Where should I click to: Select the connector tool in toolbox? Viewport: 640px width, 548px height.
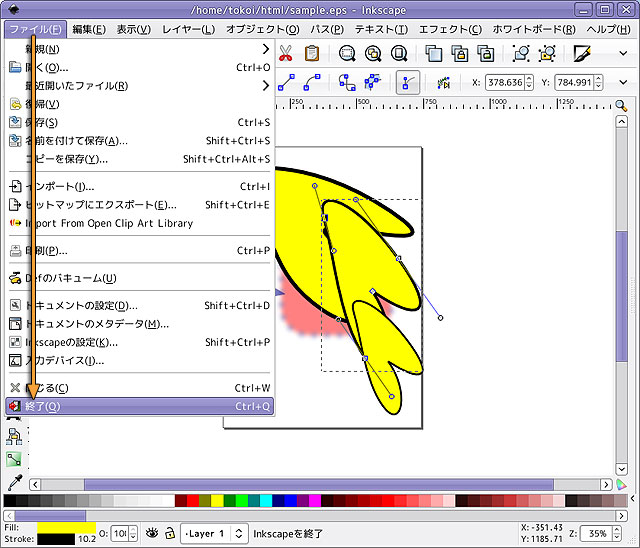coord(14,459)
